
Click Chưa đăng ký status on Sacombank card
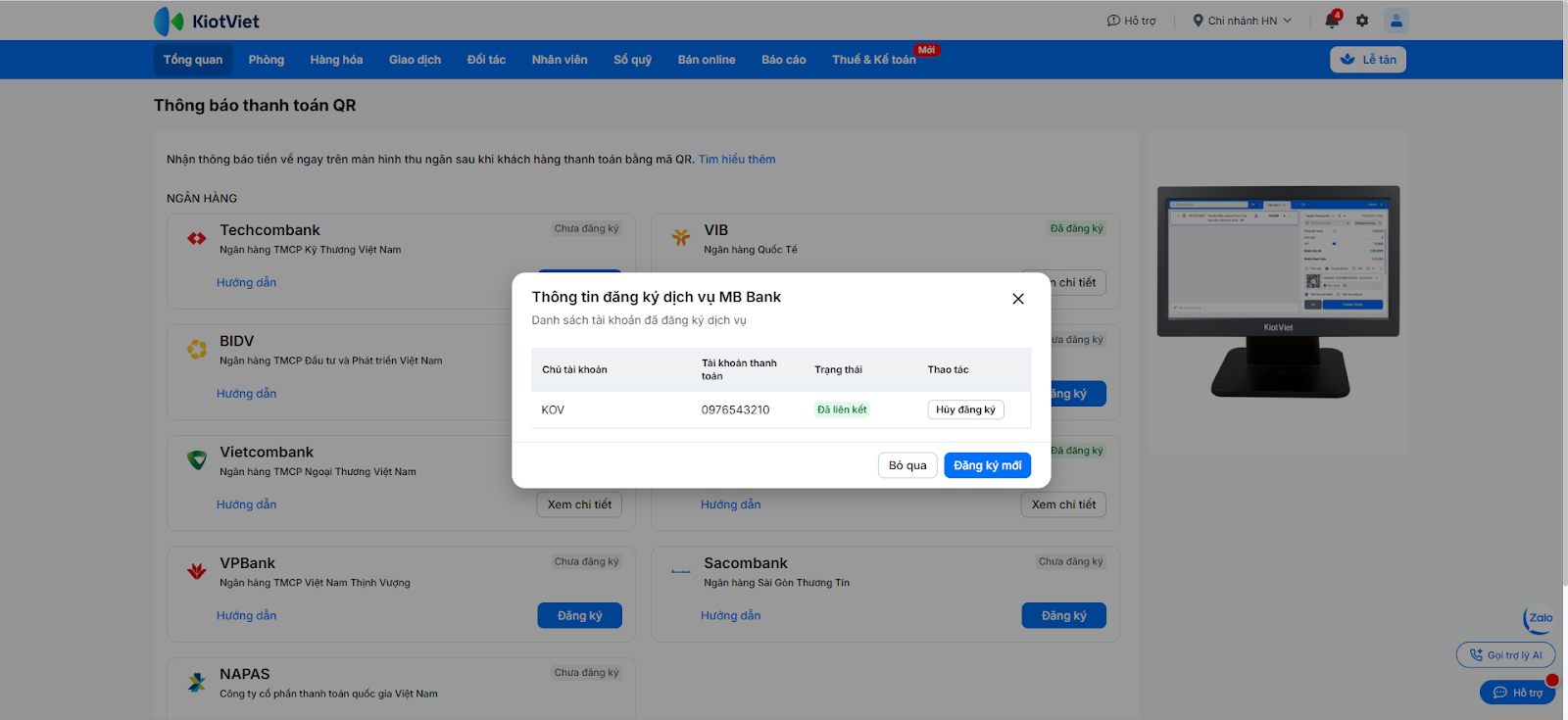point(1070,561)
